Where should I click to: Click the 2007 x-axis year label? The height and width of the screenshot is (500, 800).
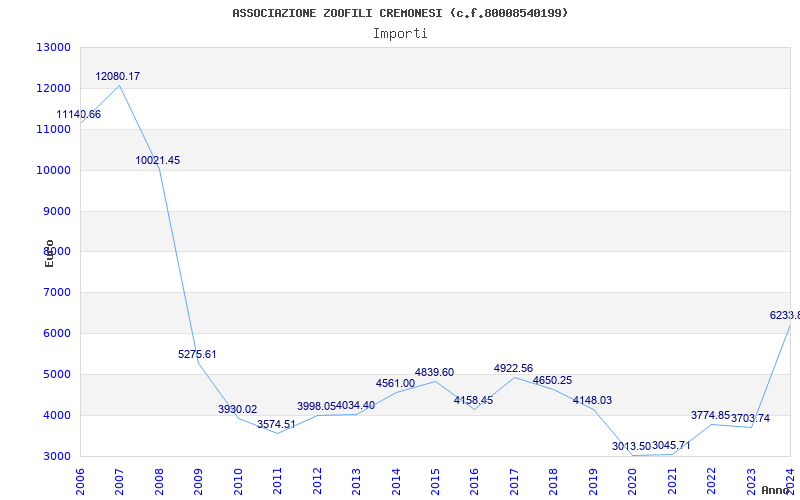click(119, 482)
